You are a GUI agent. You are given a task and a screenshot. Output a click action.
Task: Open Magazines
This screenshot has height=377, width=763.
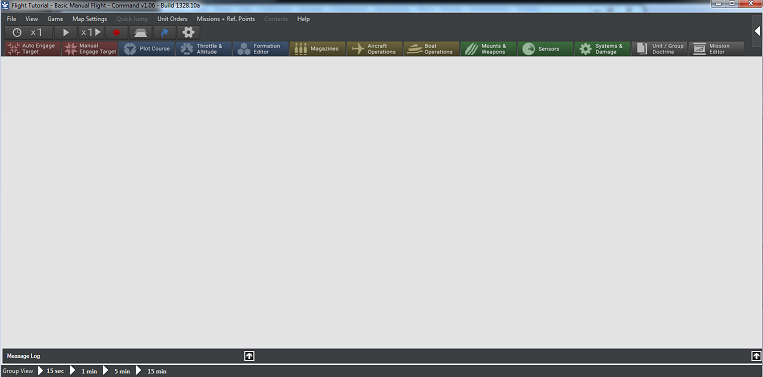[318, 49]
